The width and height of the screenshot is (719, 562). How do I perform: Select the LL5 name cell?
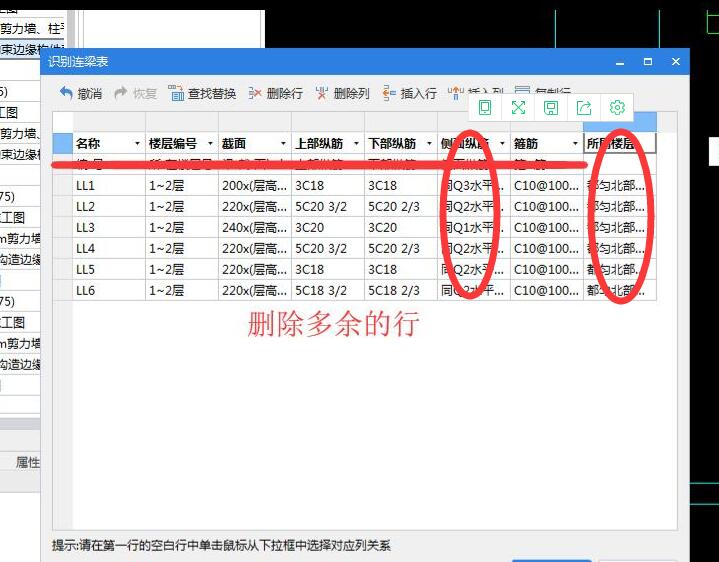[x=109, y=269]
